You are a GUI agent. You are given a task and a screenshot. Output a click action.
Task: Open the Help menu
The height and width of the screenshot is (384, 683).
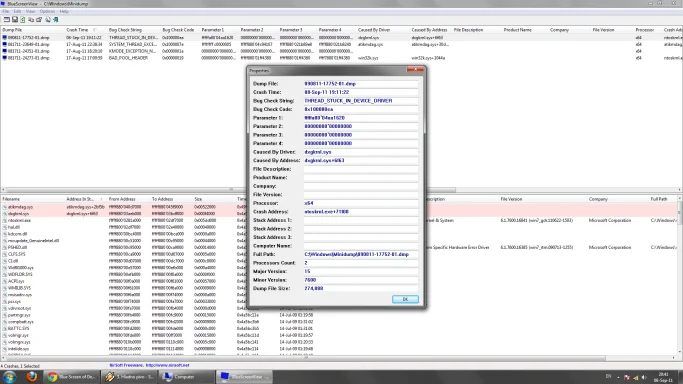64,11
